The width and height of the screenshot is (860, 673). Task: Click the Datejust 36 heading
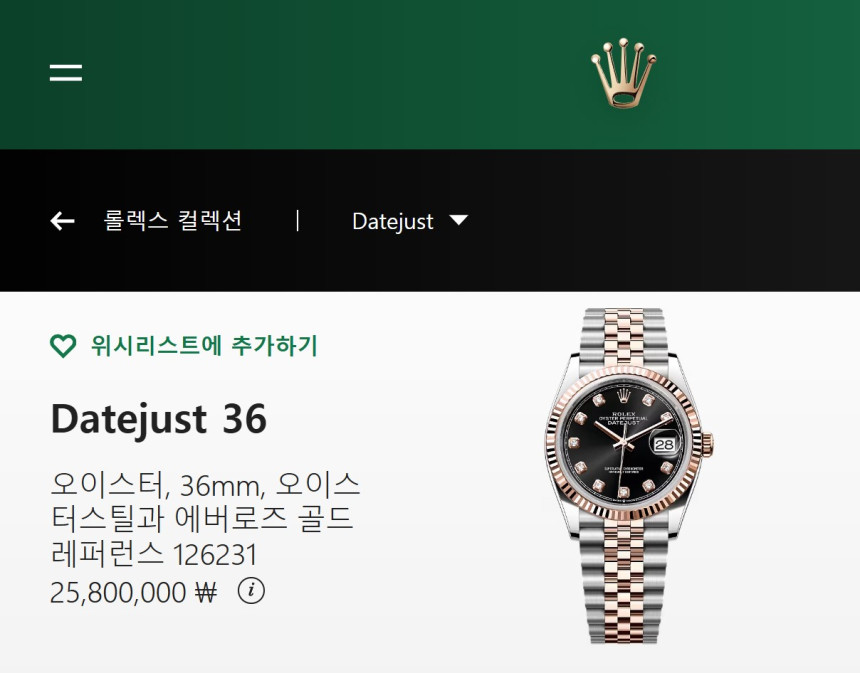point(159,419)
